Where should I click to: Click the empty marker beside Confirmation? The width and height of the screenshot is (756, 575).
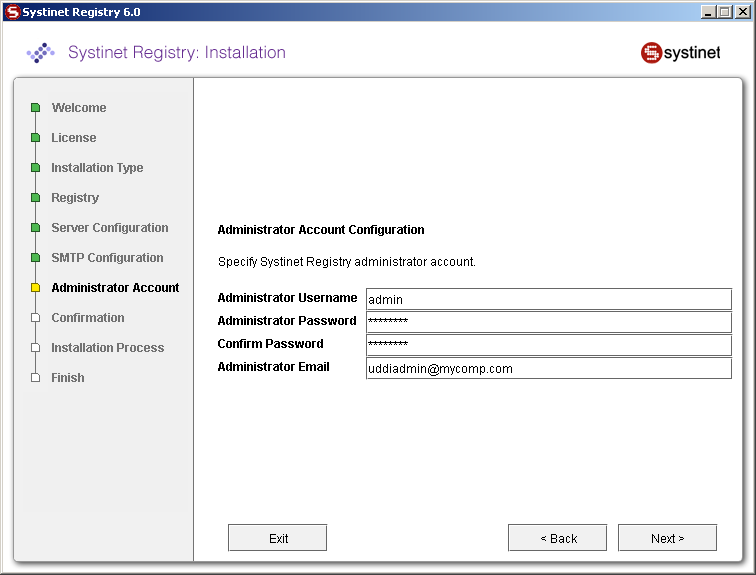point(35,318)
